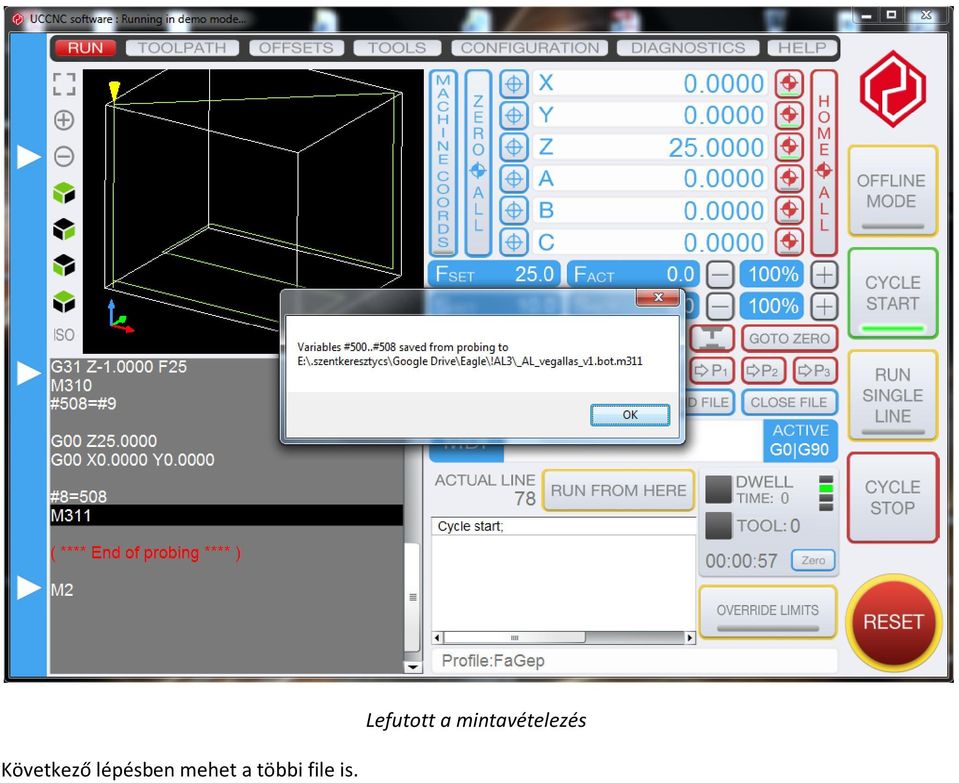This screenshot has height=783, width=959.
Task: Open the CONFIGURATION tab
Action: [530, 48]
